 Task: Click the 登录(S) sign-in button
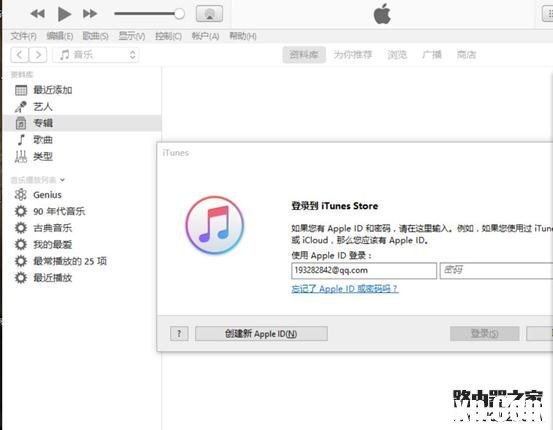pos(485,333)
